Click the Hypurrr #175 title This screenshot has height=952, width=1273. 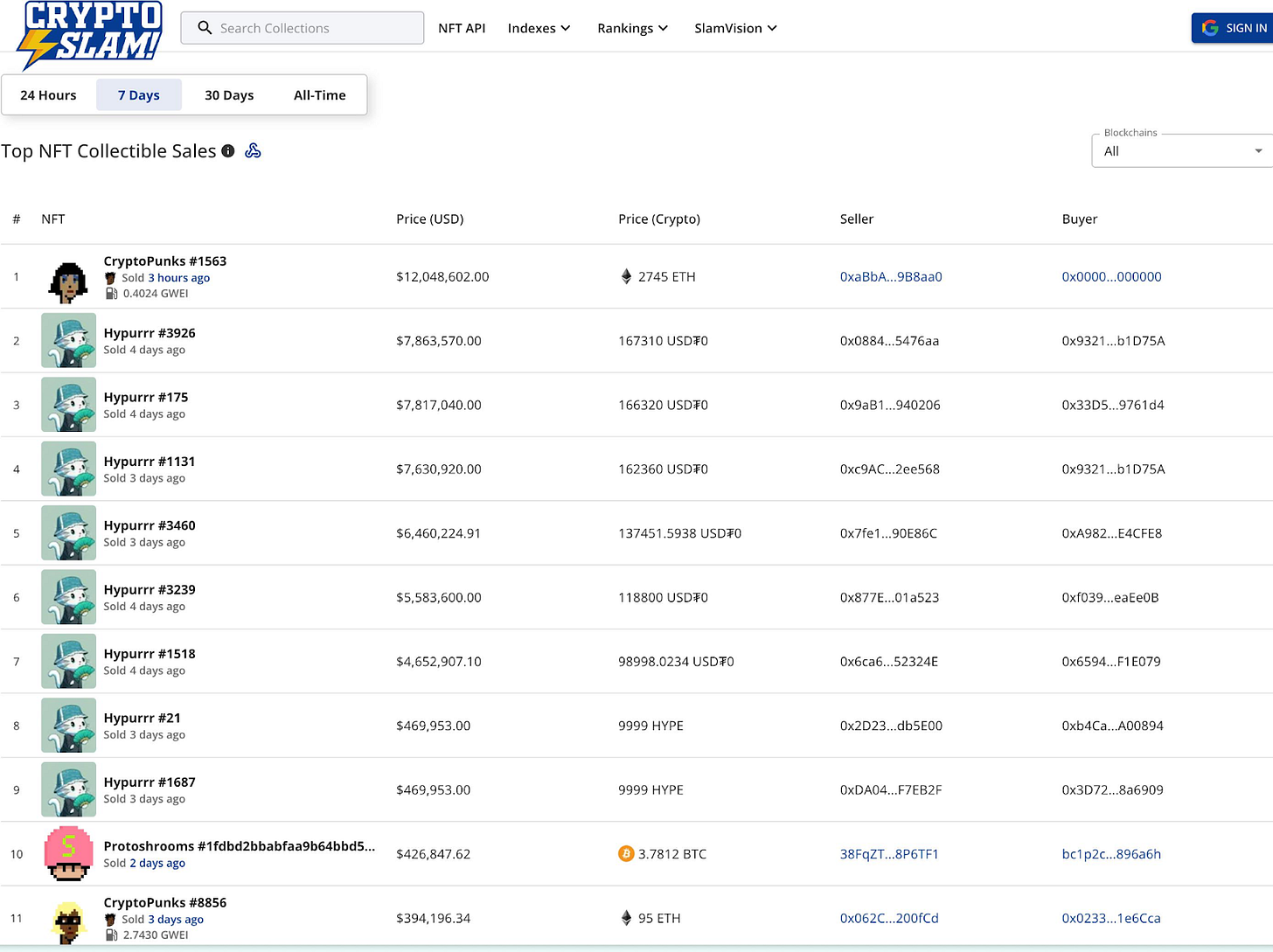click(146, 397)
